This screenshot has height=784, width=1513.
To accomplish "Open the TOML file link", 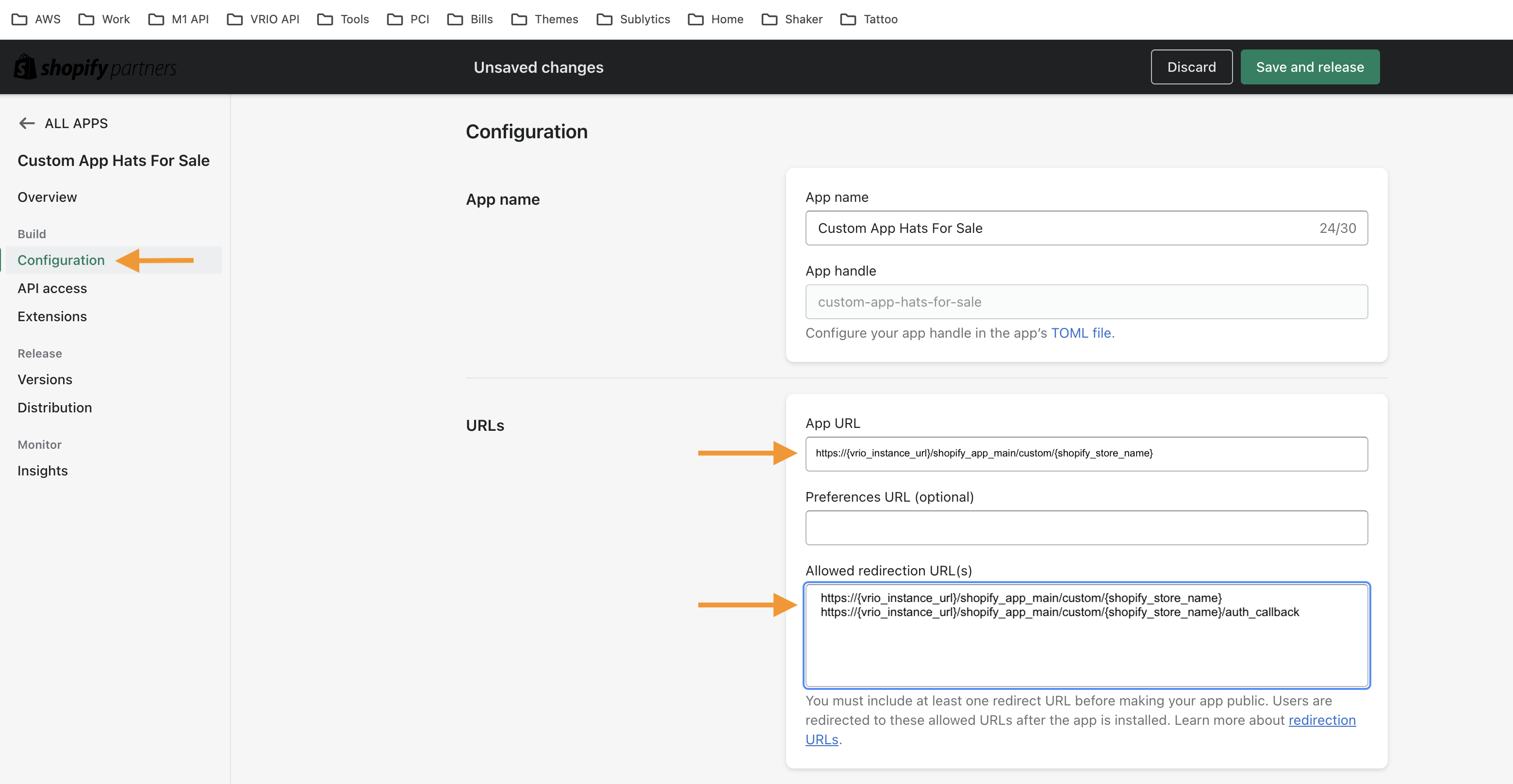I will coord(1081,333).
